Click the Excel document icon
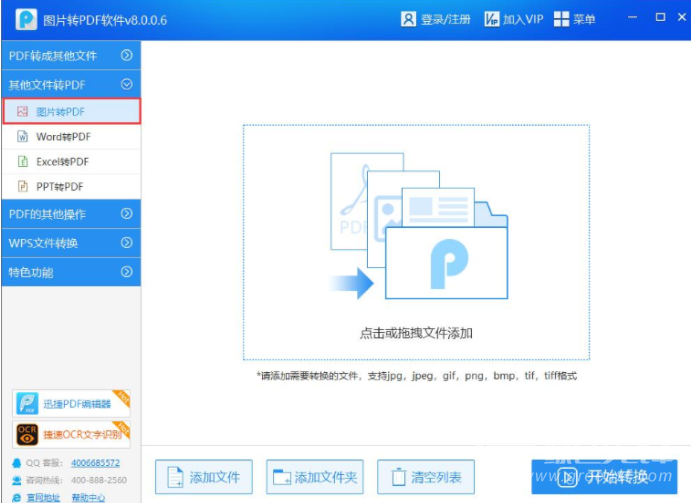691x503 pixels. pyautogui.click(x=22, y=161)
